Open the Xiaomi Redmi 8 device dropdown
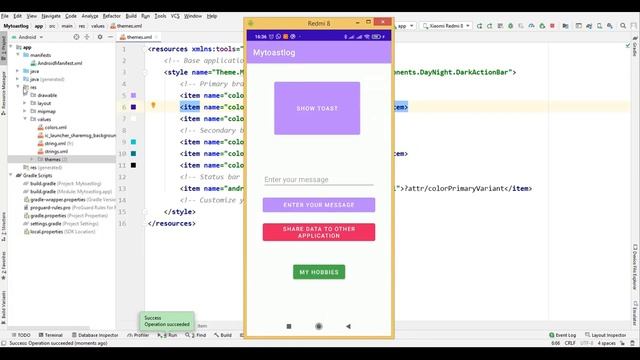Screen dimensions: 640x360 tap(446, 26)
